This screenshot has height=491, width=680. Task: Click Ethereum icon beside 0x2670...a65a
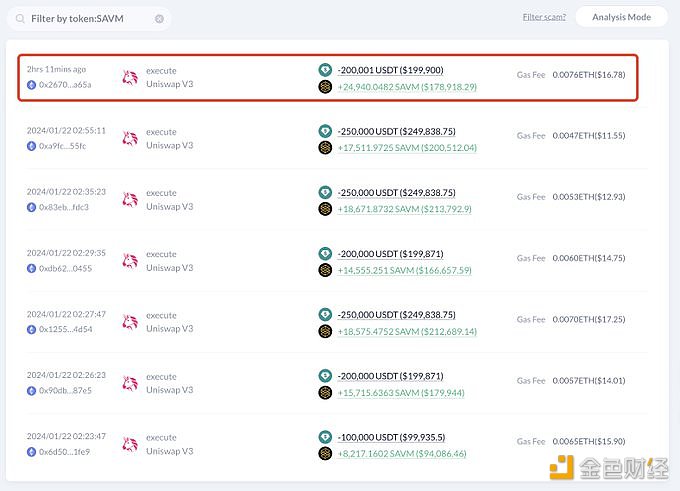coord(31,85)
